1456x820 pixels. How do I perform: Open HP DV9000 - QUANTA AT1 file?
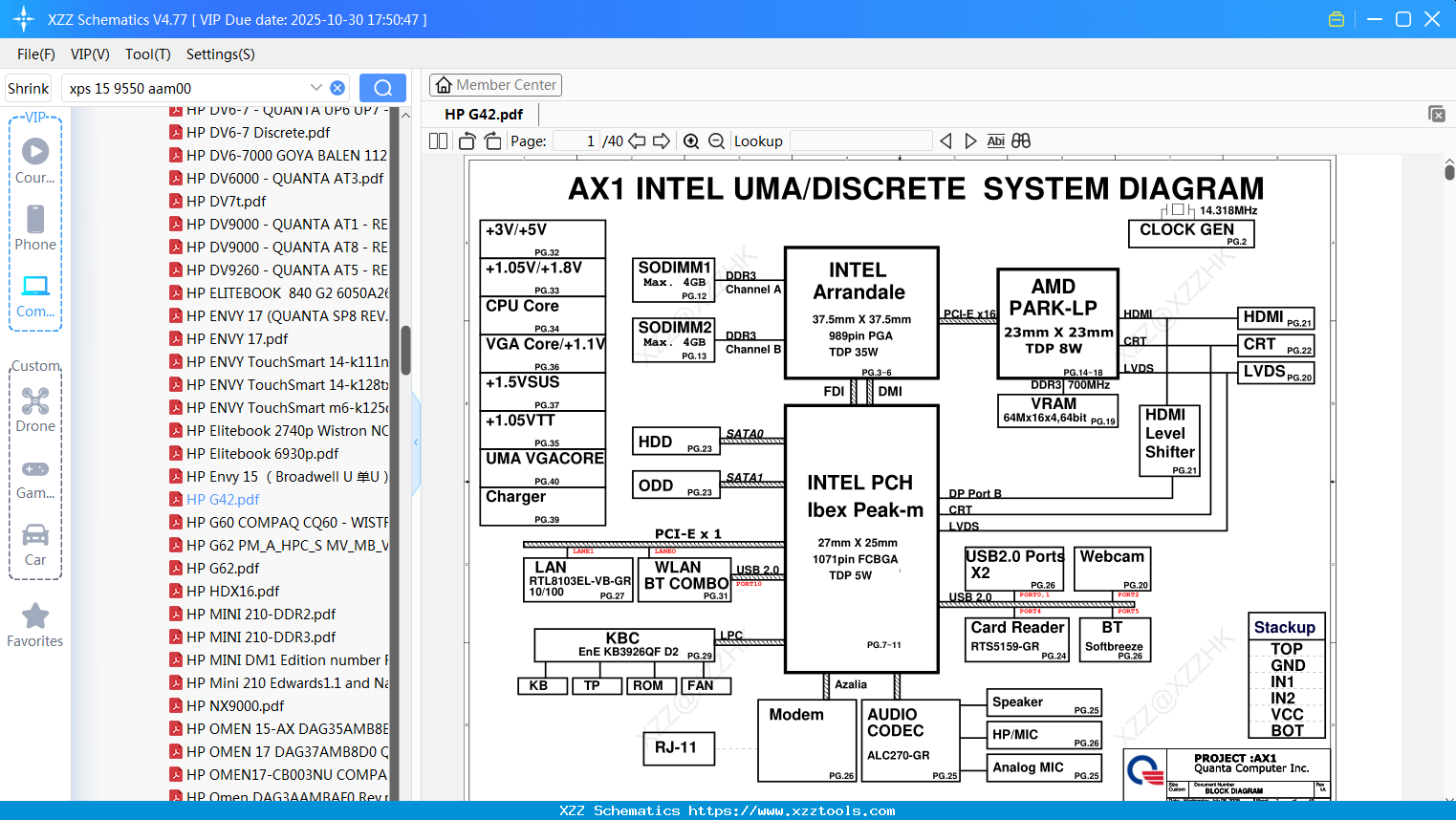point(278,225)
